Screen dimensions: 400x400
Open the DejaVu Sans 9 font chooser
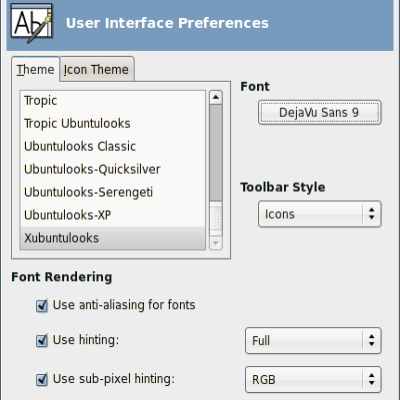pyautogui.click(x=319, y=113)
